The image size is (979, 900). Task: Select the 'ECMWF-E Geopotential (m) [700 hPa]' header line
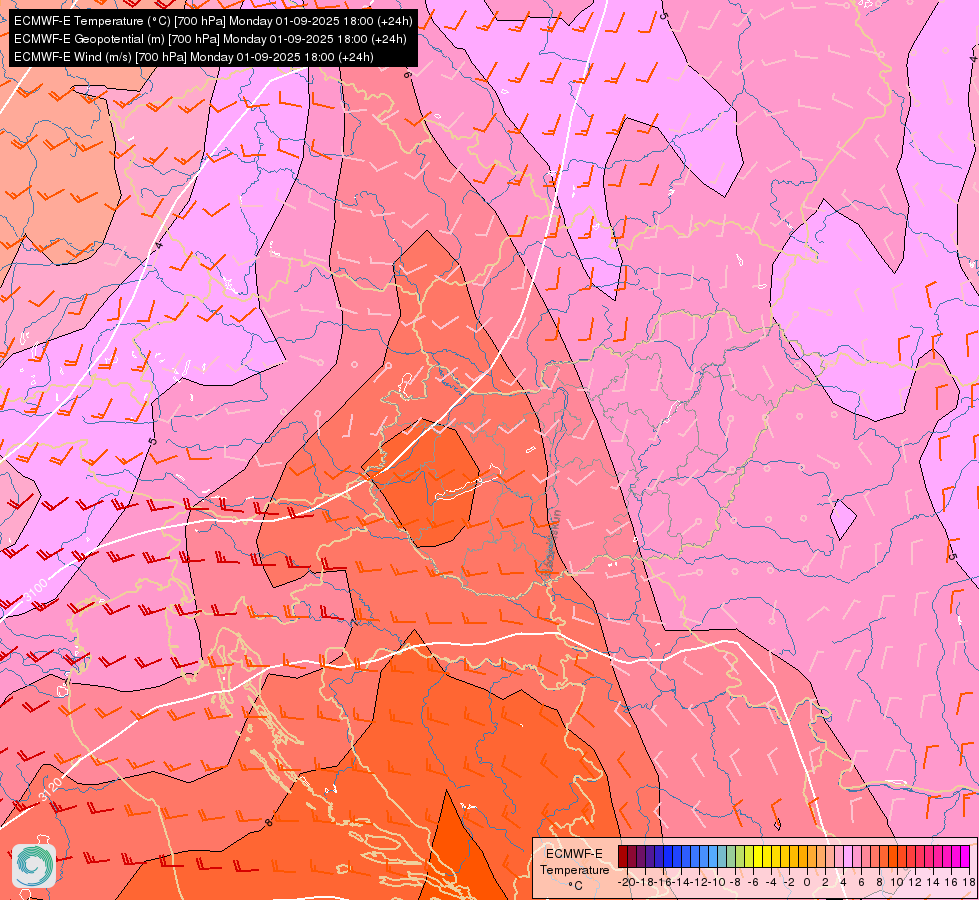pyautogui.click(x=210, y=39)
